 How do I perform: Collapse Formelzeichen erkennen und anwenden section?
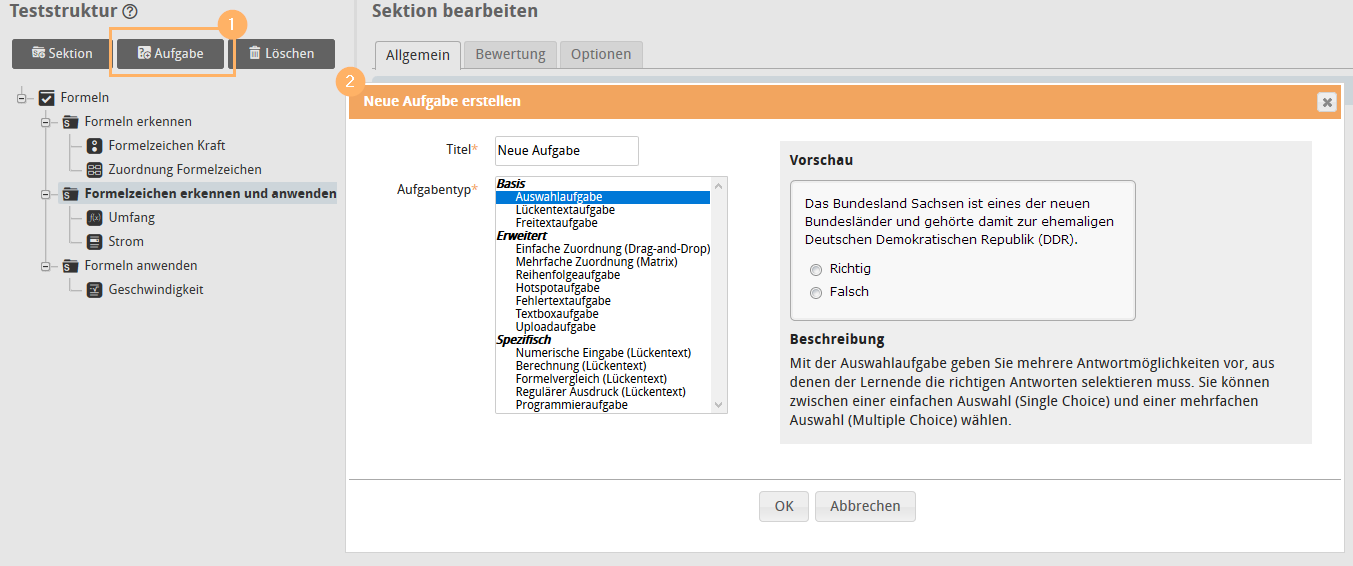(x=45, y=194)
